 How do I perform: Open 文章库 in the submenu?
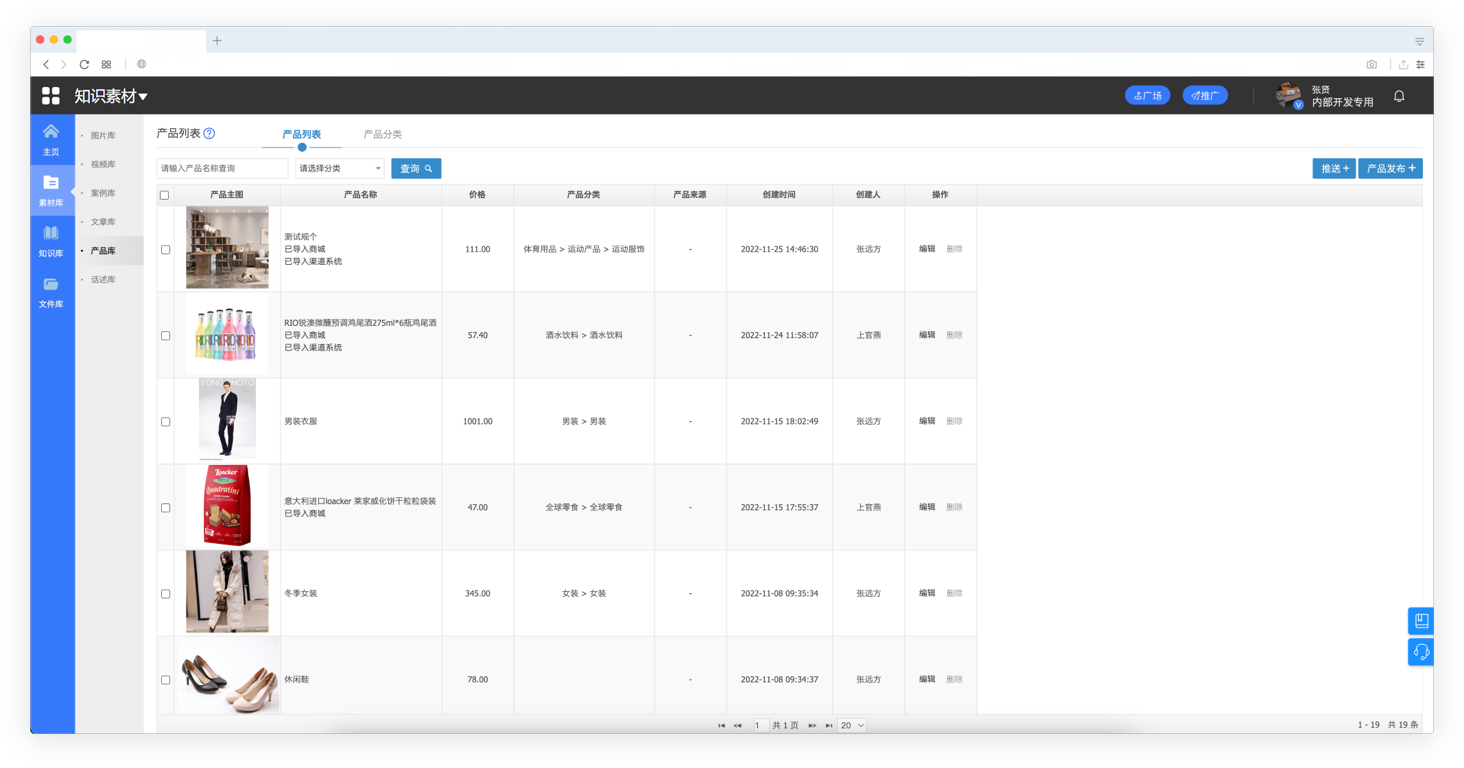coord(103,222)
